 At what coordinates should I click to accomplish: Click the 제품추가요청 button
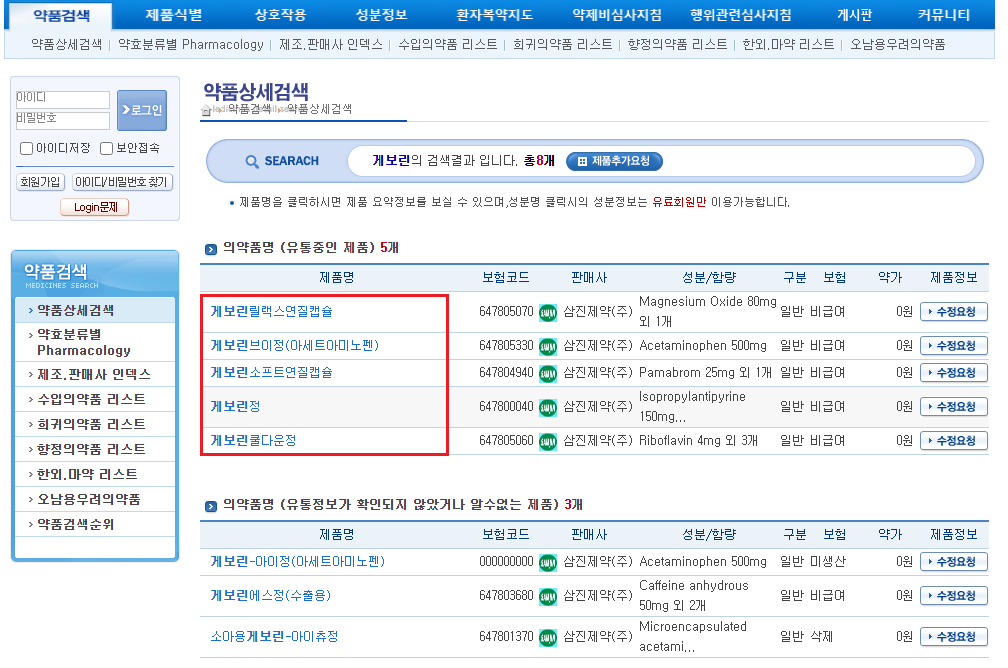614,161
